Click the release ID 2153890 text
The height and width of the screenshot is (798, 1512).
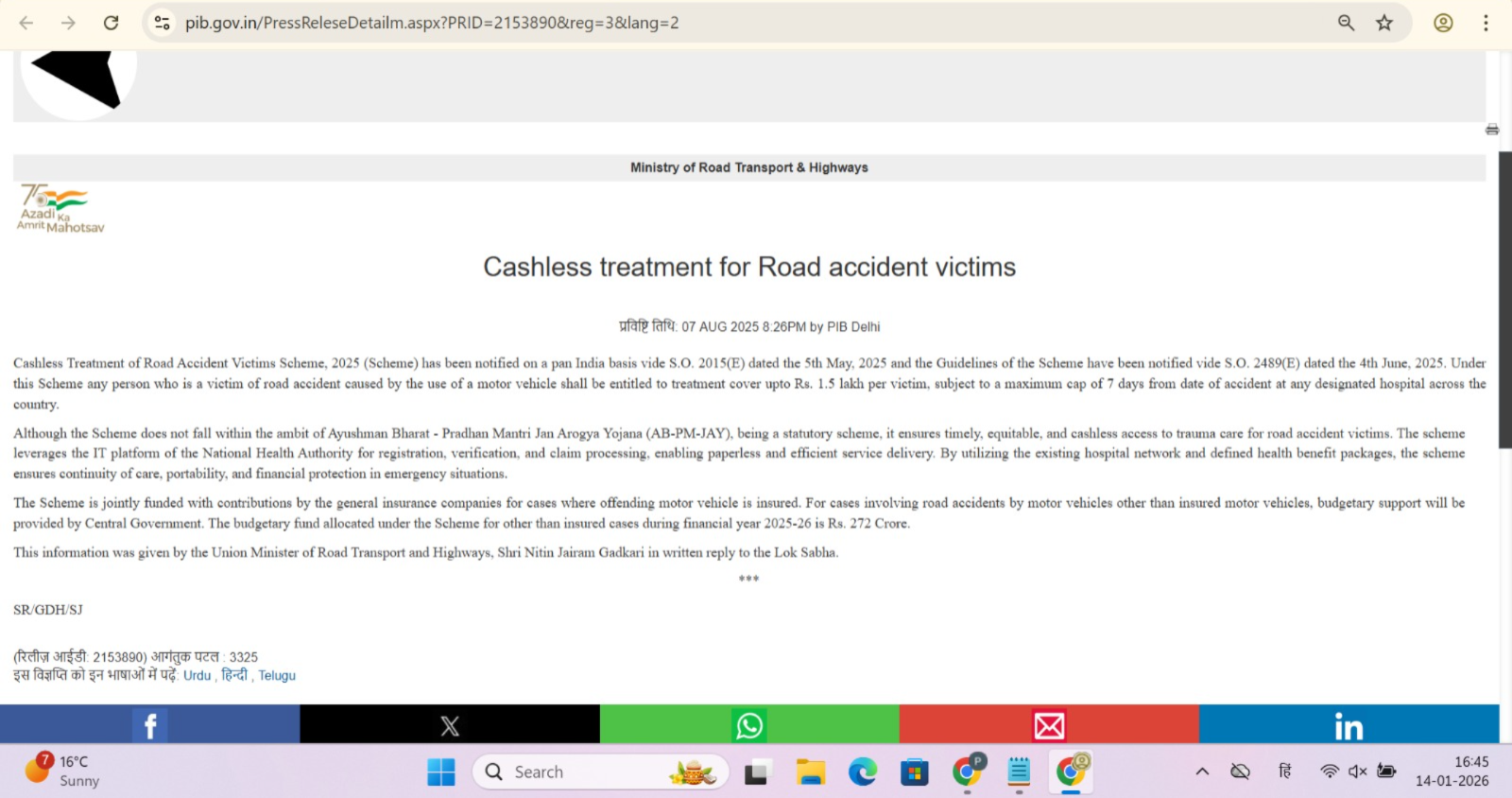[x=80, y=657]
